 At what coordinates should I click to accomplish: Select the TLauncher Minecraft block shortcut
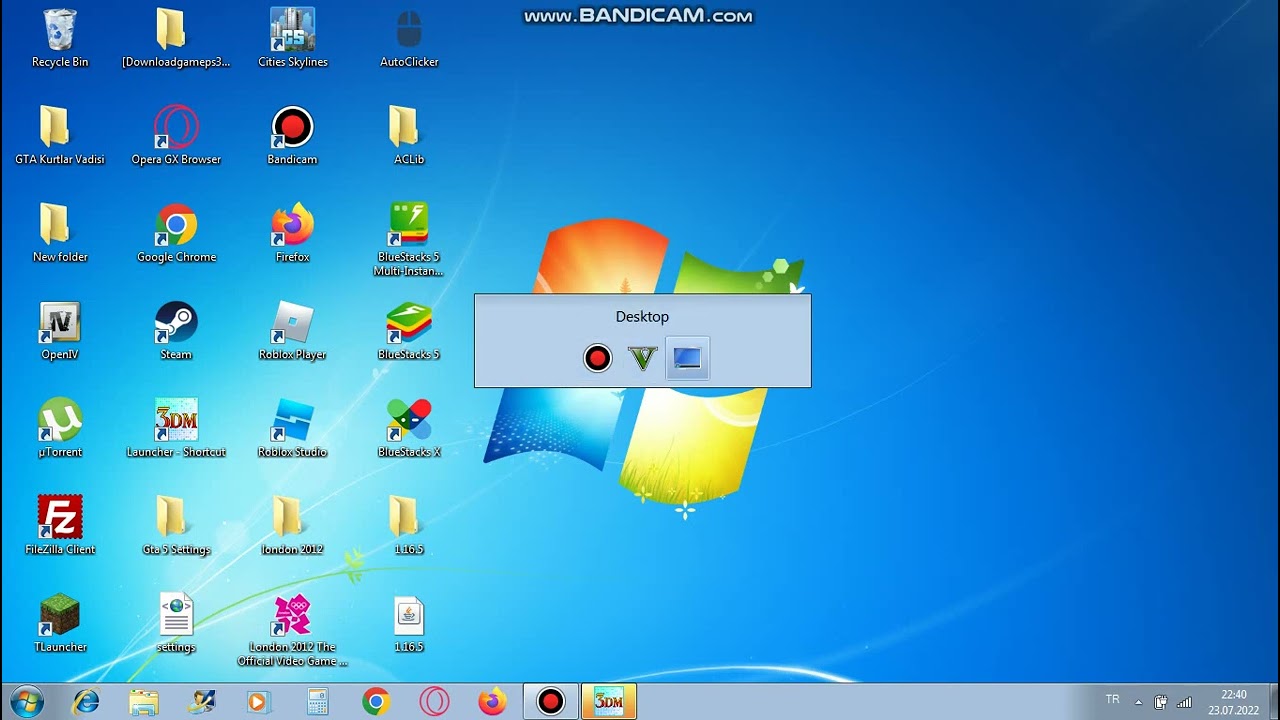(60, 624)
